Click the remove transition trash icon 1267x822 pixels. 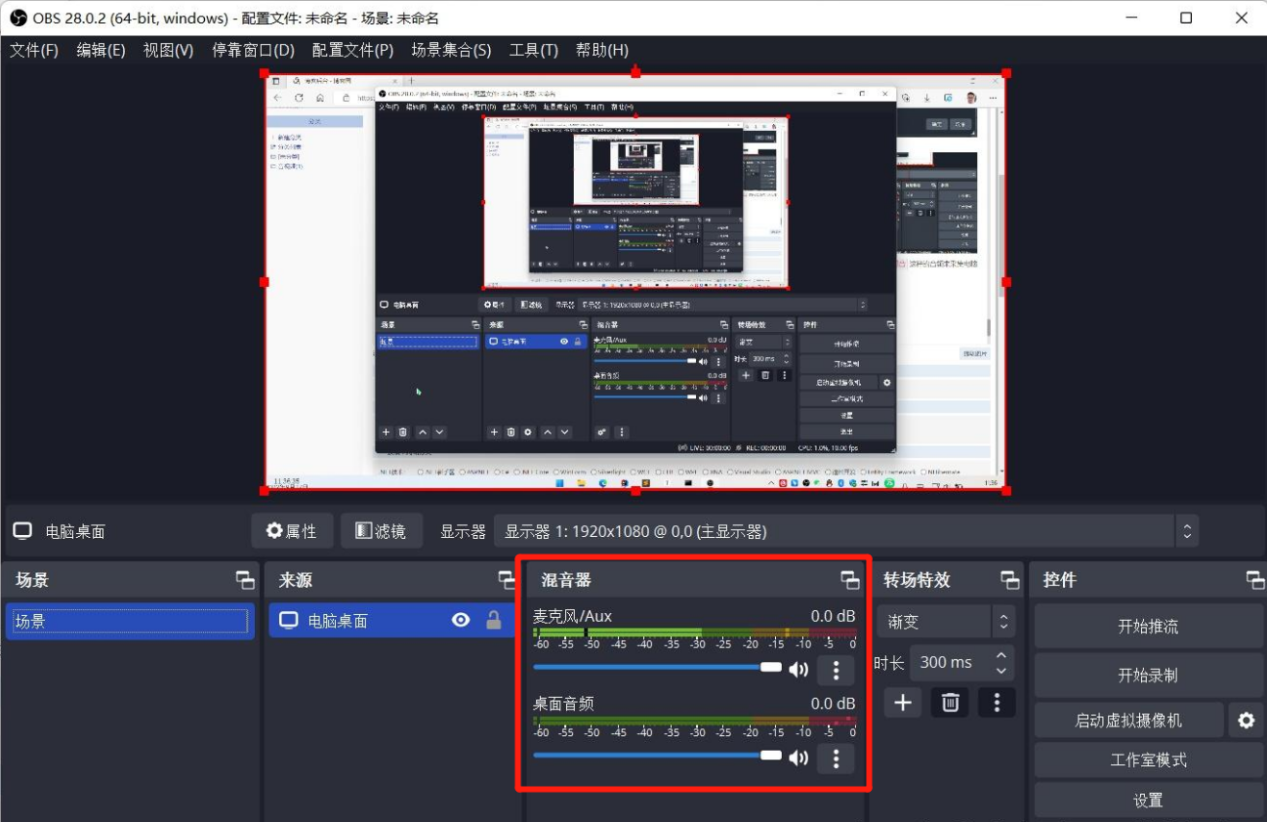(949, 703)
